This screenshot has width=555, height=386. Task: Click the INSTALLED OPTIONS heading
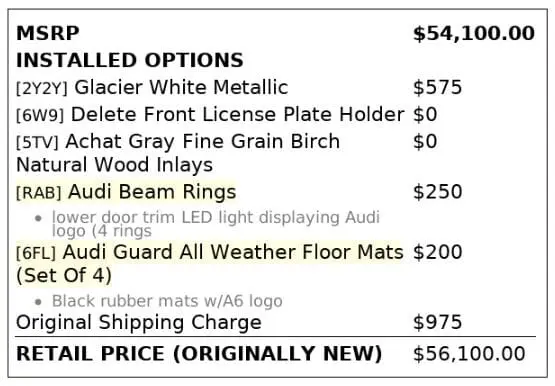pos(130,60)
